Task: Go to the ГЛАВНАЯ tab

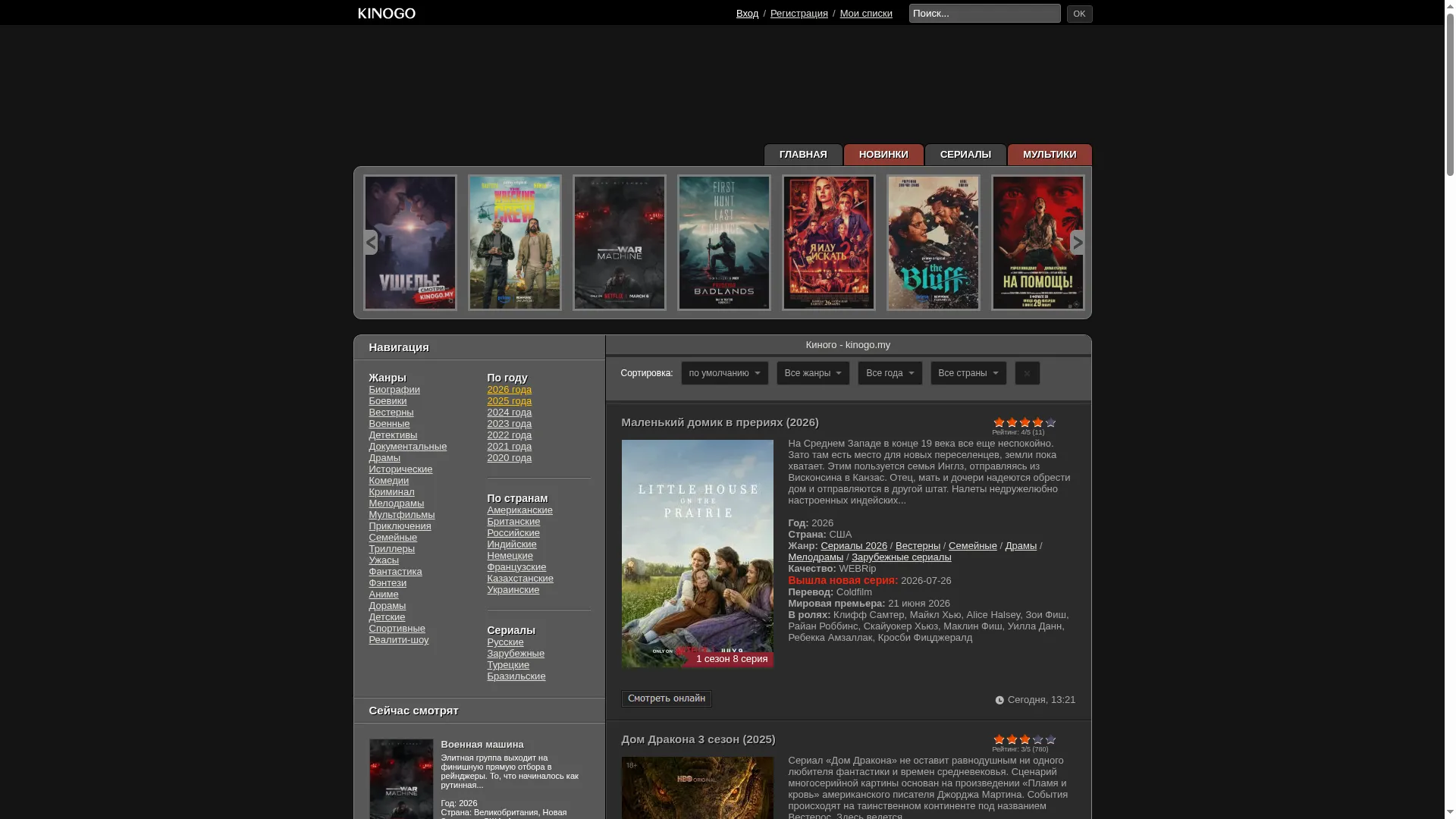Action: [803, 155]
